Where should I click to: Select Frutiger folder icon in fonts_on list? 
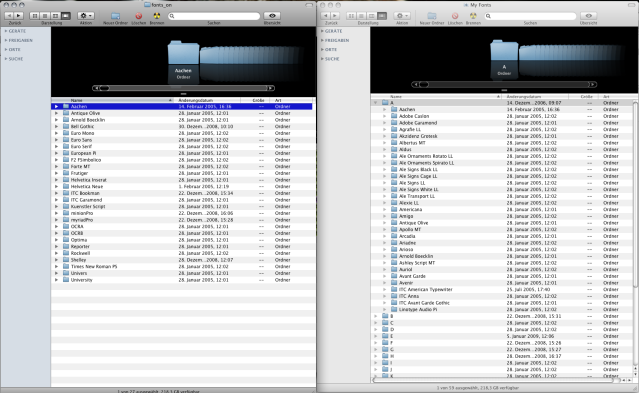pos(66,173)
